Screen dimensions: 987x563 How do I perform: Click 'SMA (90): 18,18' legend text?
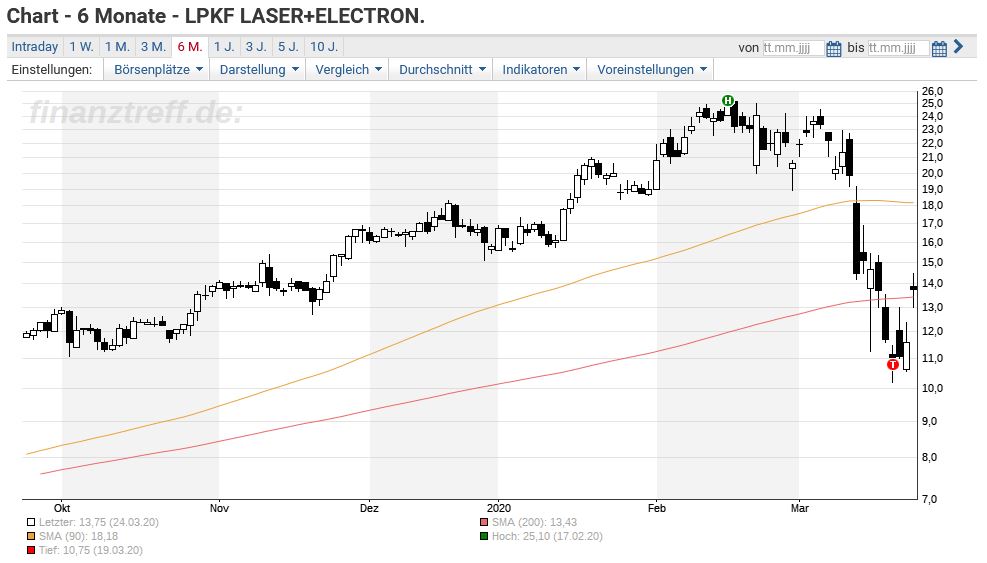point(78,537)
